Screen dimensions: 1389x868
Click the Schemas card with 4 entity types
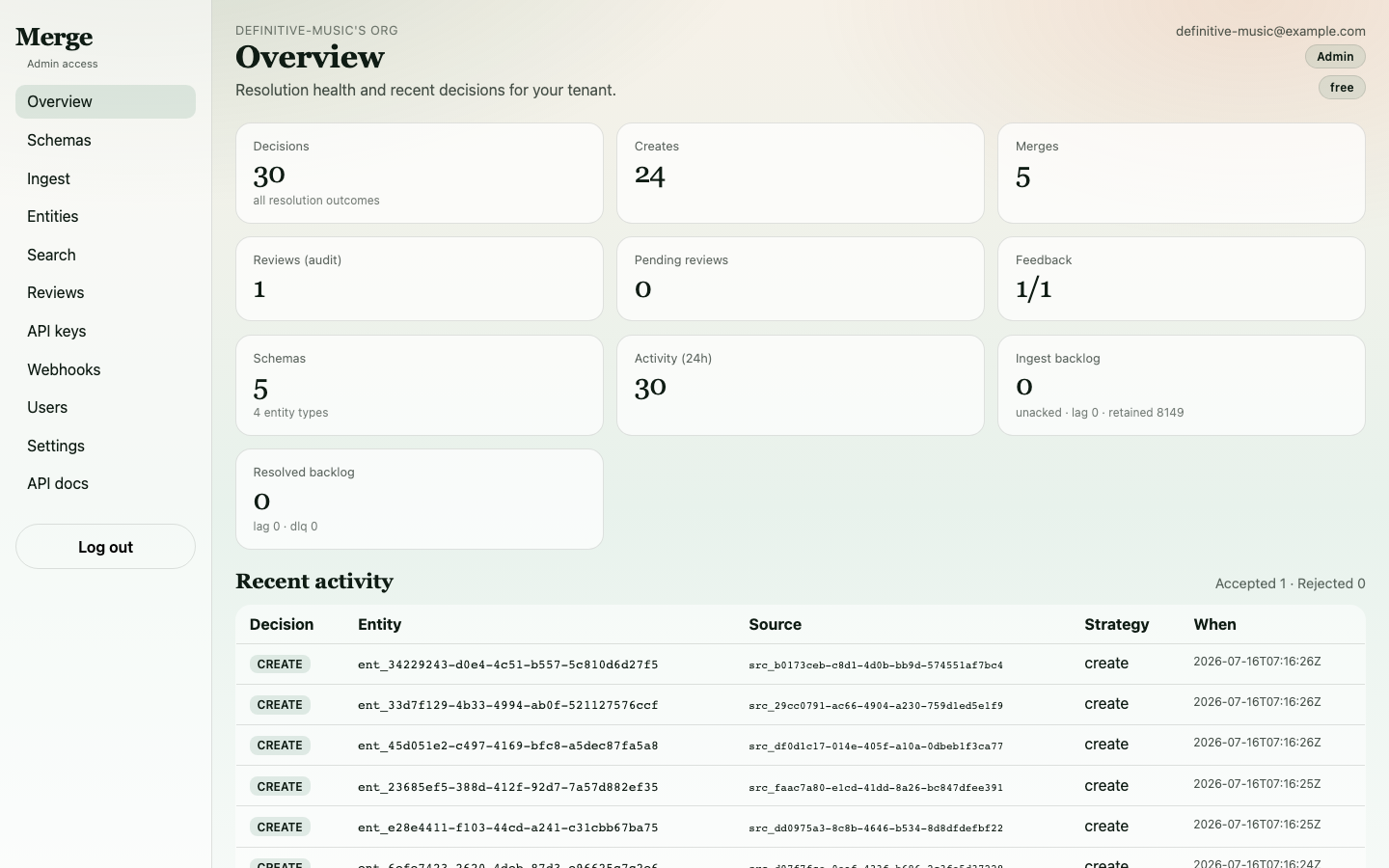point(420,386)
